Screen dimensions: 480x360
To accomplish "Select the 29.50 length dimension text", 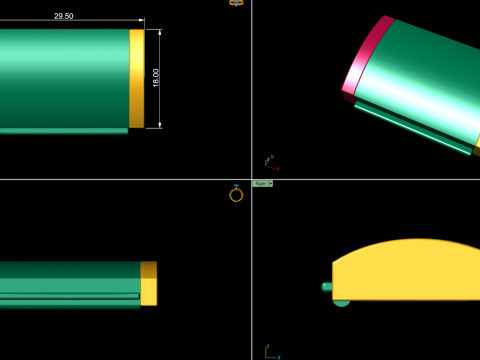I will (x=64, y=16).
